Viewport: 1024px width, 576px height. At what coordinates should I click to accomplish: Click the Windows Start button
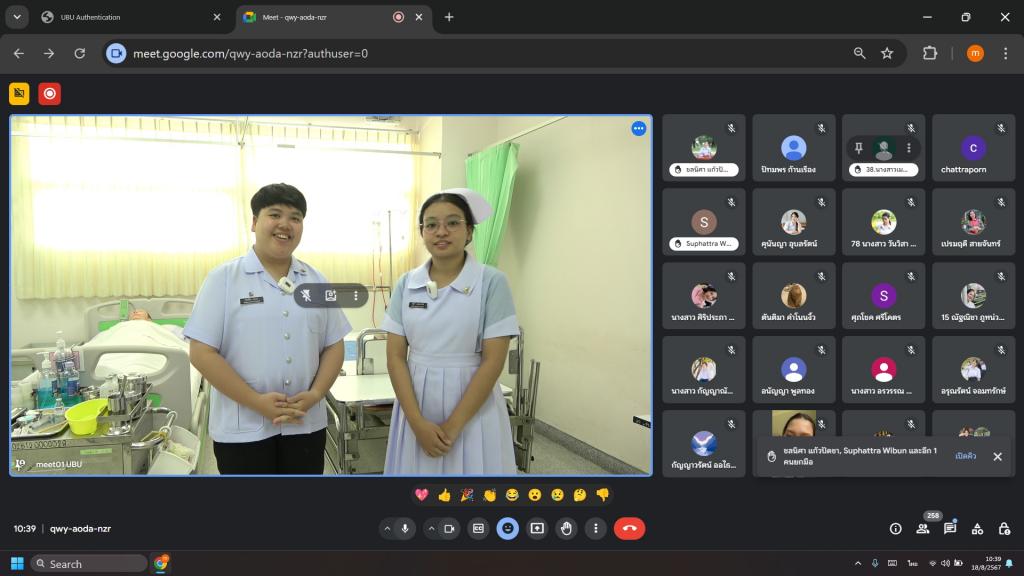coord(17,563)
